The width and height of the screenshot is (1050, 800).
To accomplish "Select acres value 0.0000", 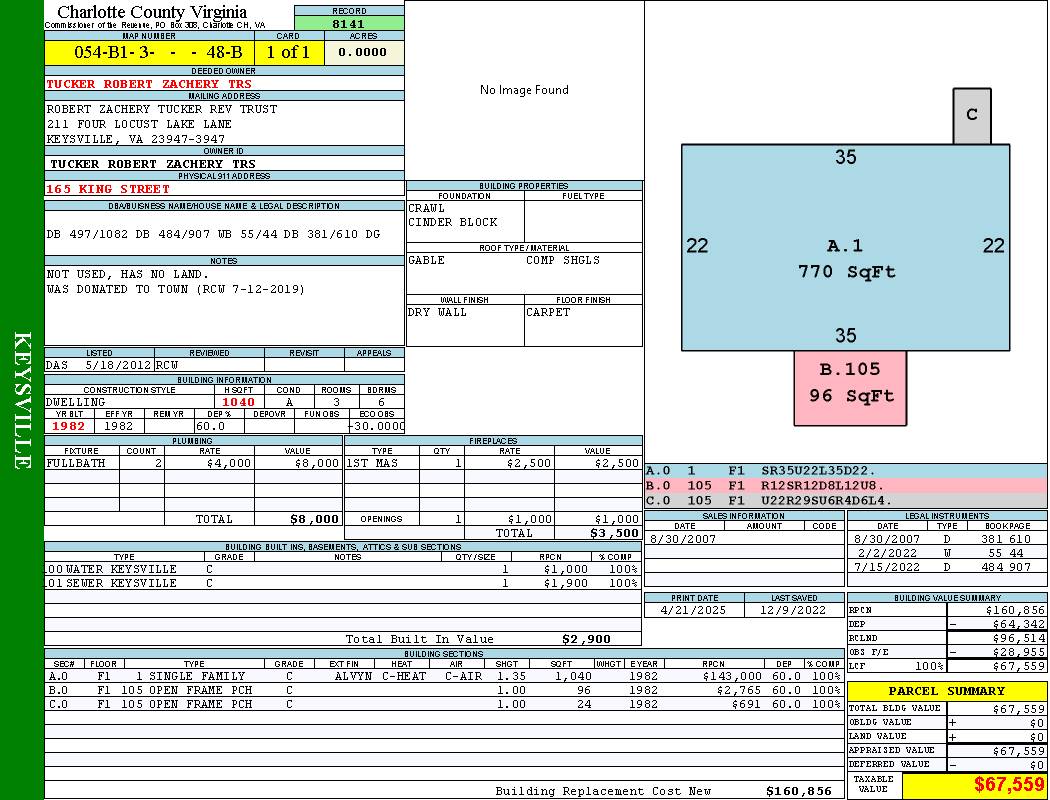I will [362, 52].
